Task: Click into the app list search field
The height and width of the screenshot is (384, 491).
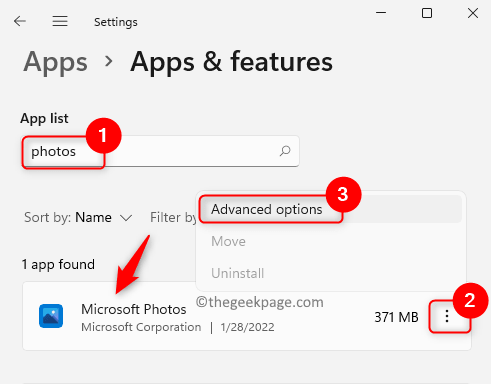Action: point(160,151)
